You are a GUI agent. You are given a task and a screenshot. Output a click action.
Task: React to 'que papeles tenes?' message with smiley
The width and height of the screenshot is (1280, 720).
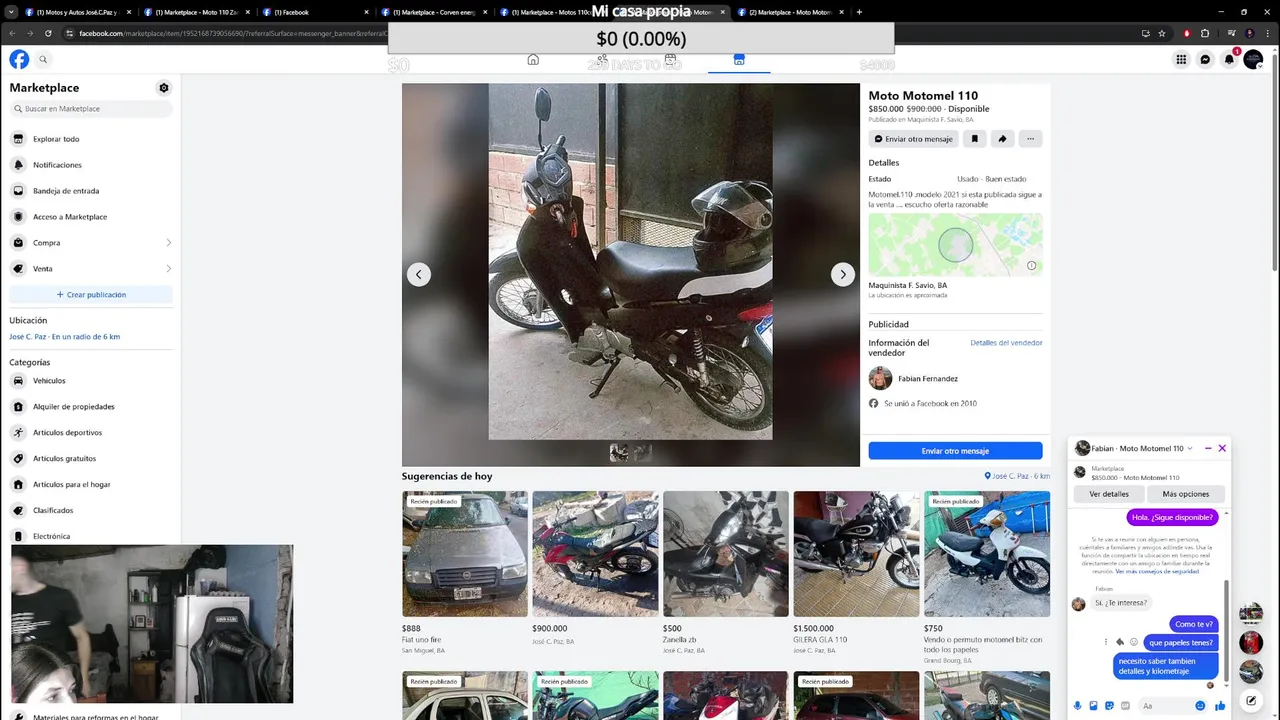click(x=1134, y=642)
